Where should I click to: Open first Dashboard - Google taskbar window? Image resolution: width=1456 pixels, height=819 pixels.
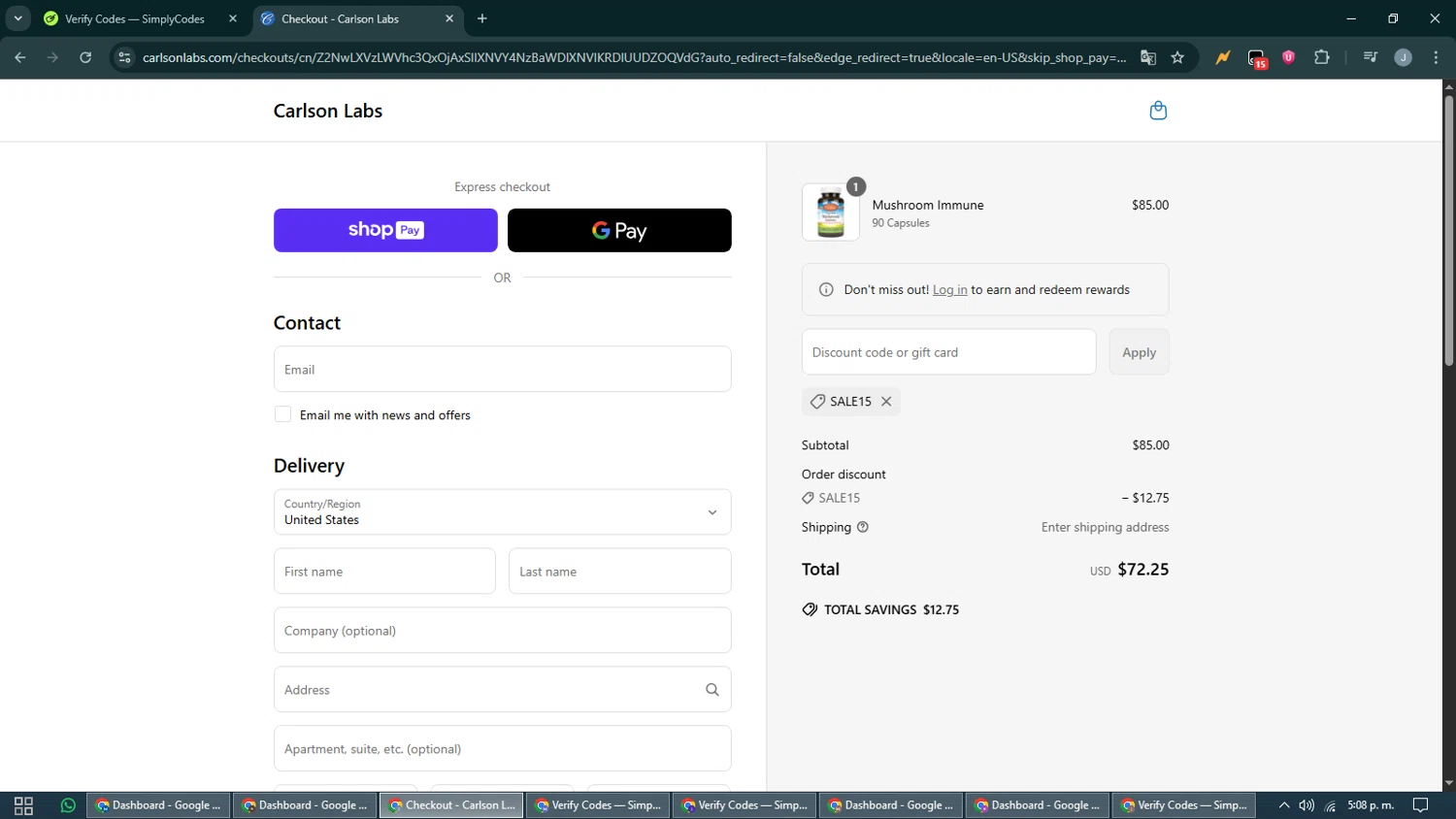(x=158, y=805)
